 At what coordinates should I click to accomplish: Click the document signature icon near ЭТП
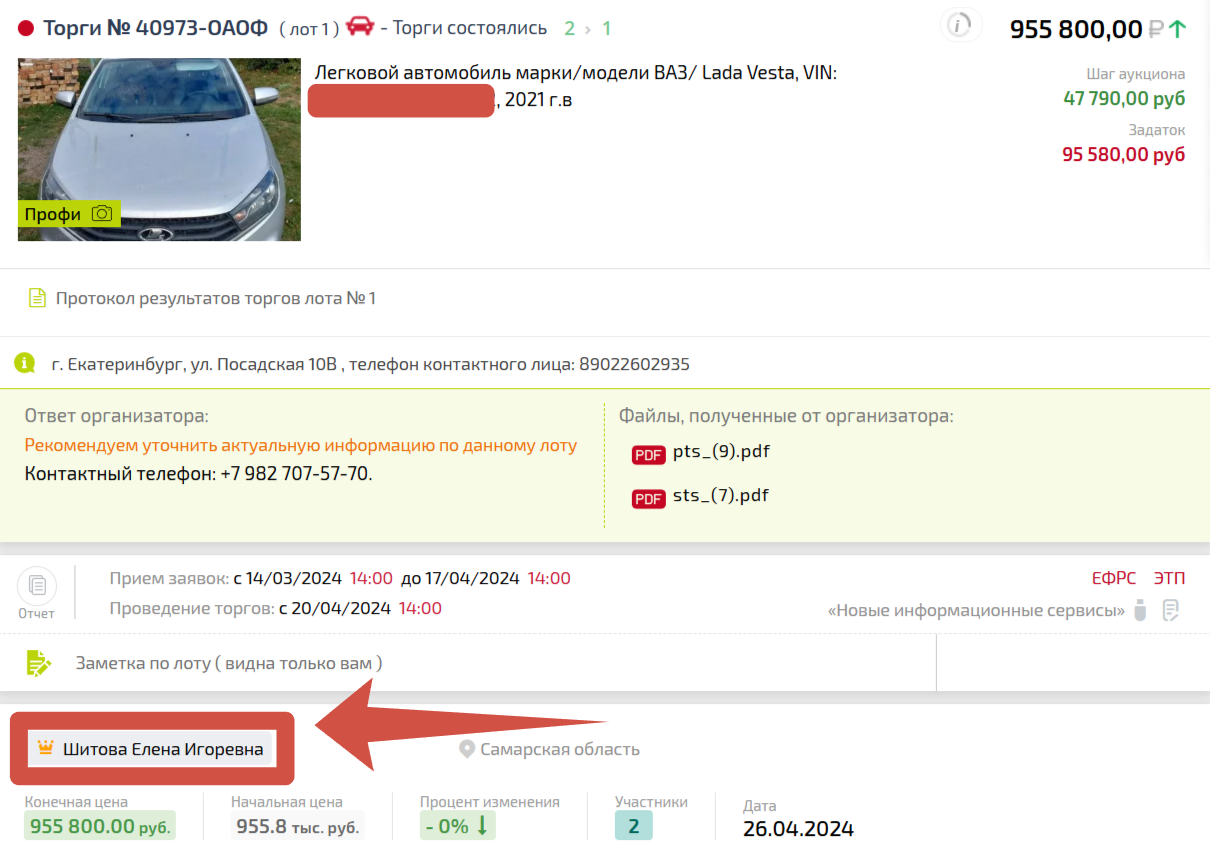pos(1171,610)
